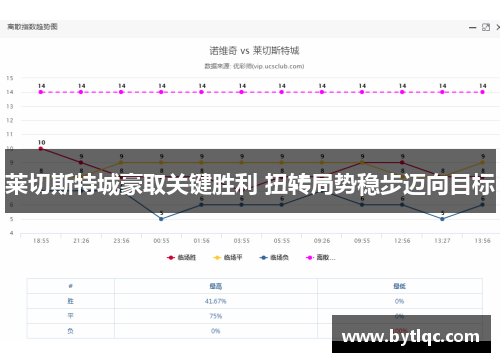Click the 13:56 time axis label
This screenshot has width=500, height=362.
tap(482, 241)
